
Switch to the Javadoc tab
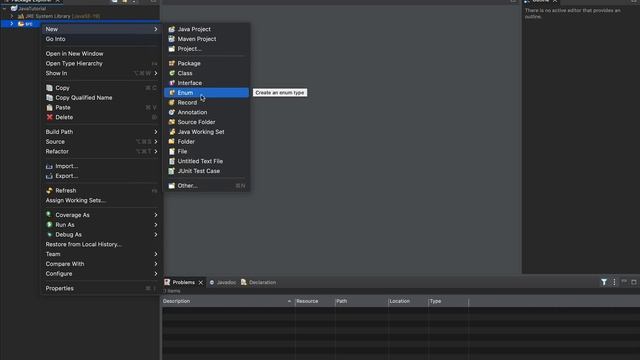(x=223, y=282)
